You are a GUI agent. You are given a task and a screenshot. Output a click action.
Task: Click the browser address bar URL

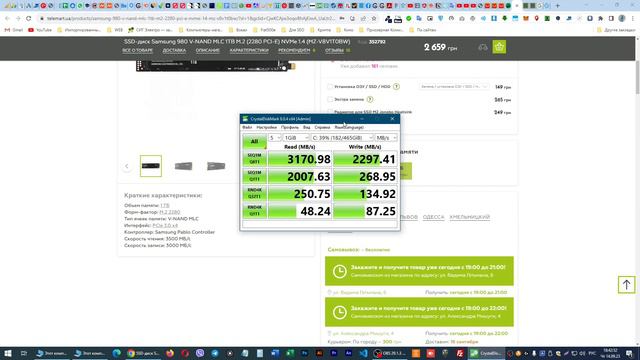click(191, 18)
